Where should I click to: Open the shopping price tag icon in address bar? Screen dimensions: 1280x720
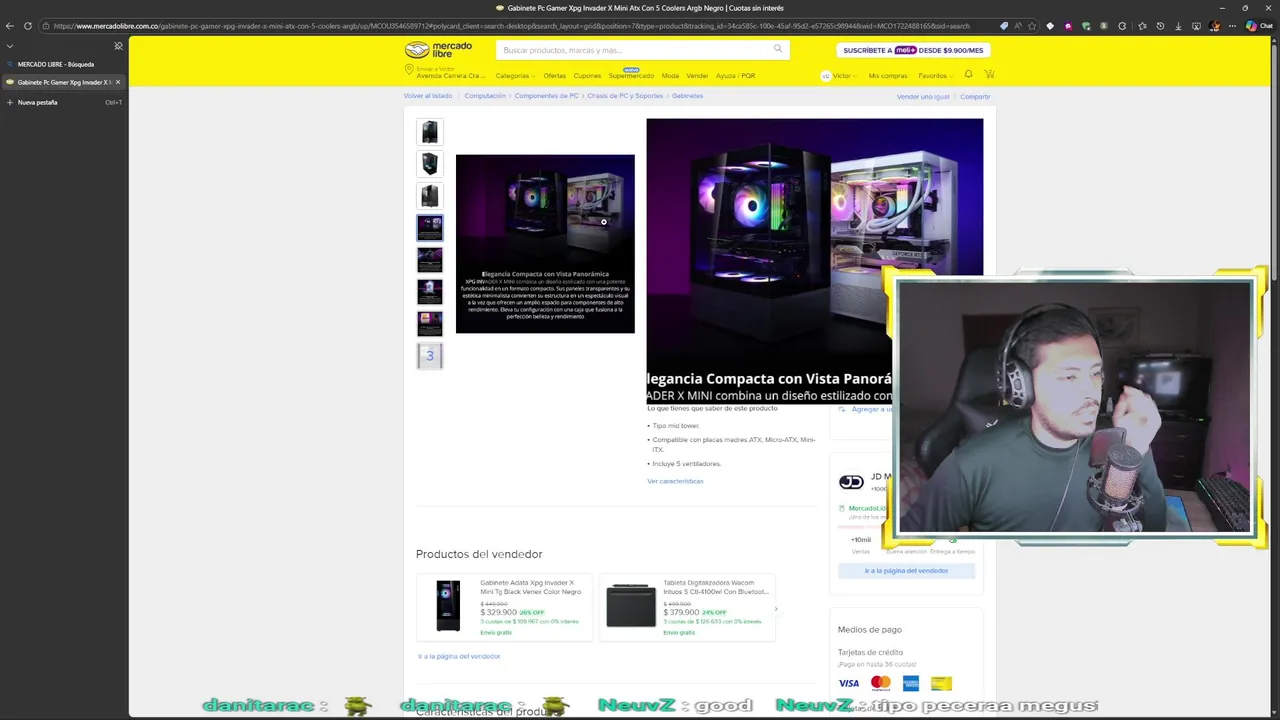pyautogui.click(x=1003, y=26)
